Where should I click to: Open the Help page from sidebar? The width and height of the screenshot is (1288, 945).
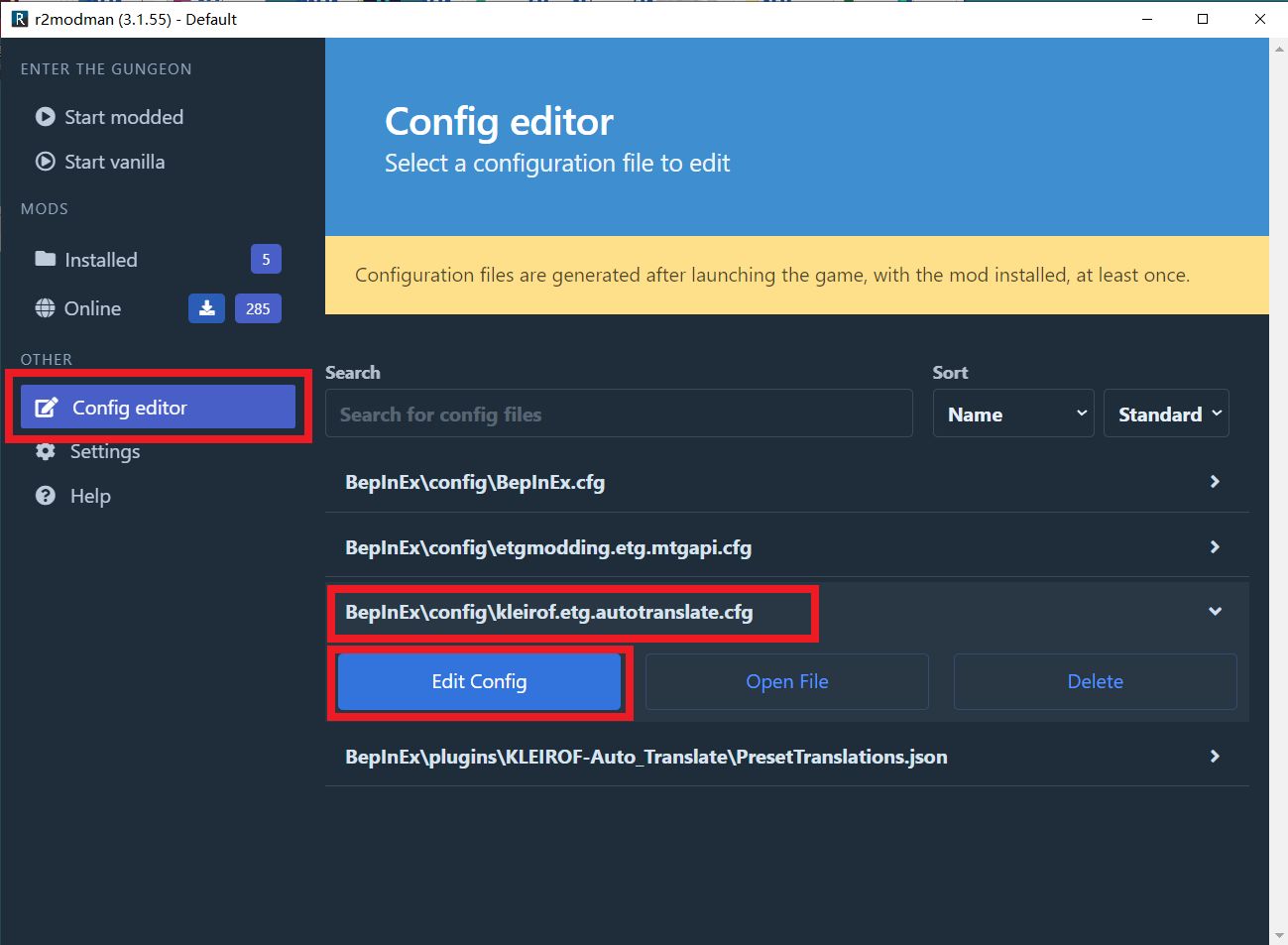coord(90,496)
